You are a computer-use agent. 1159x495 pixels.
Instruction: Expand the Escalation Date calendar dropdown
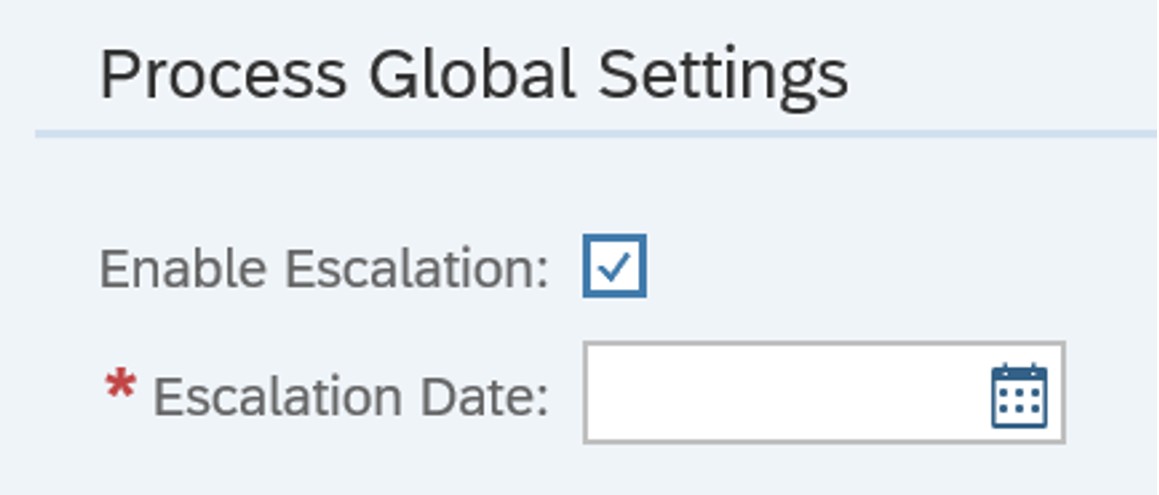coord(1019,395)
